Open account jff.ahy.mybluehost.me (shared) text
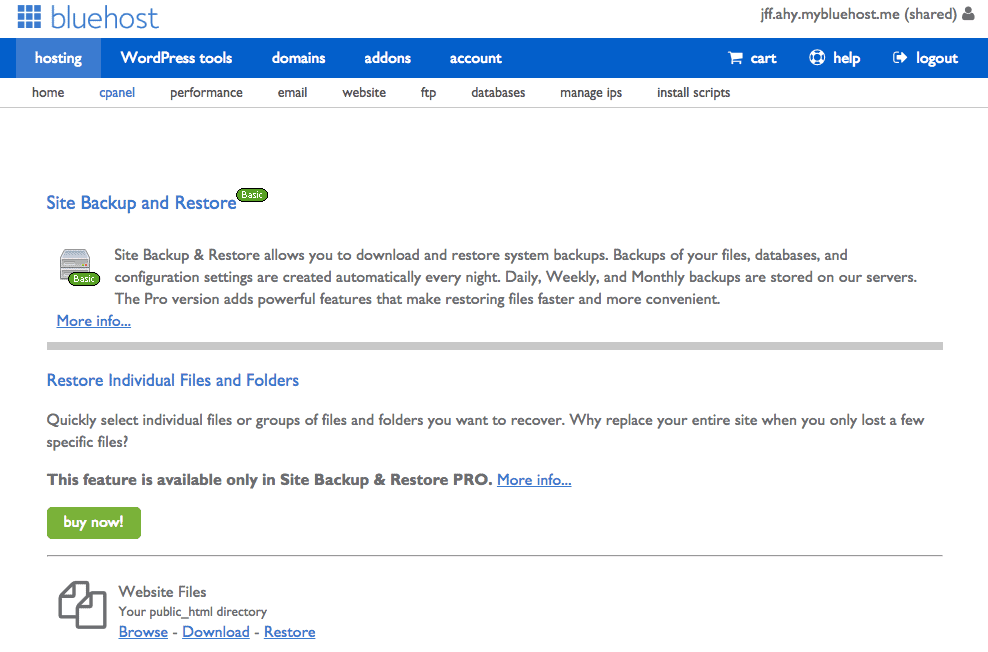Screen dimensions: 988x652 click(x=858, y=14)
